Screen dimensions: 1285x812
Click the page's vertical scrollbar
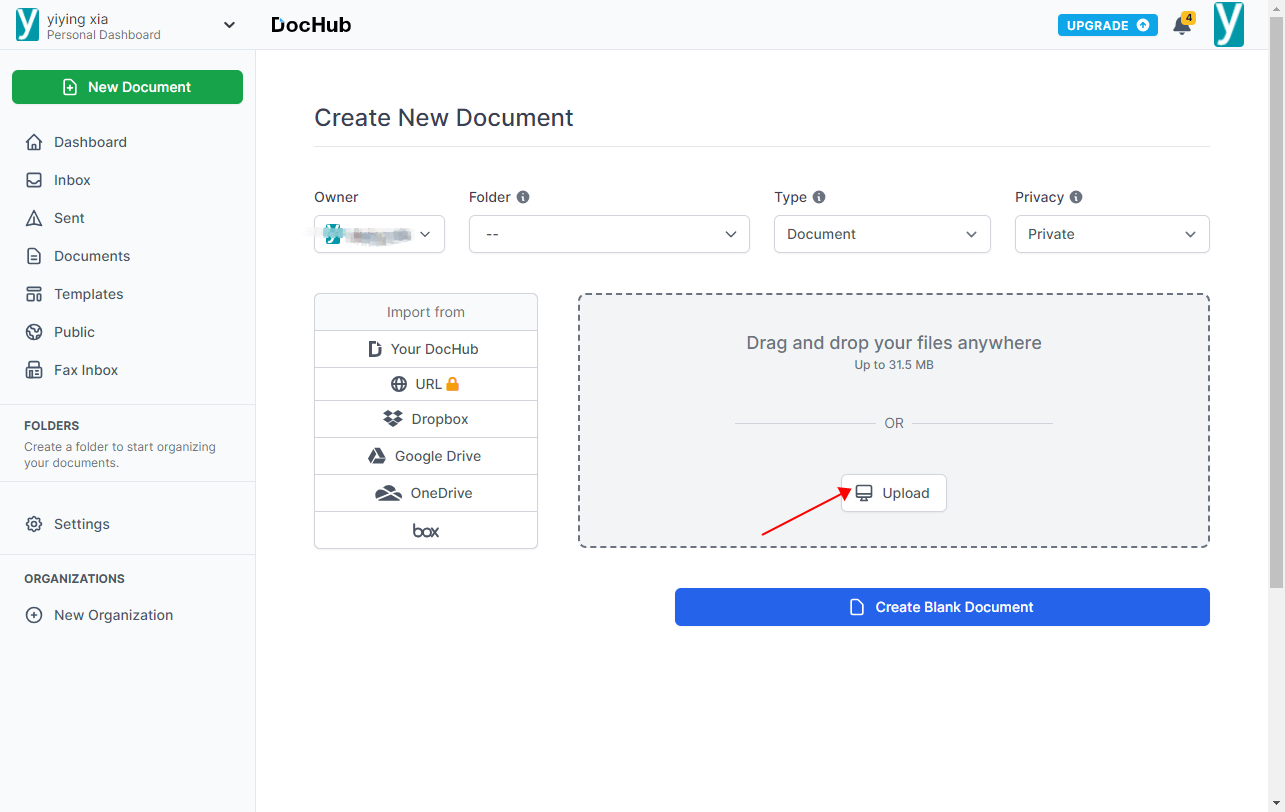tap(1277, 300)
